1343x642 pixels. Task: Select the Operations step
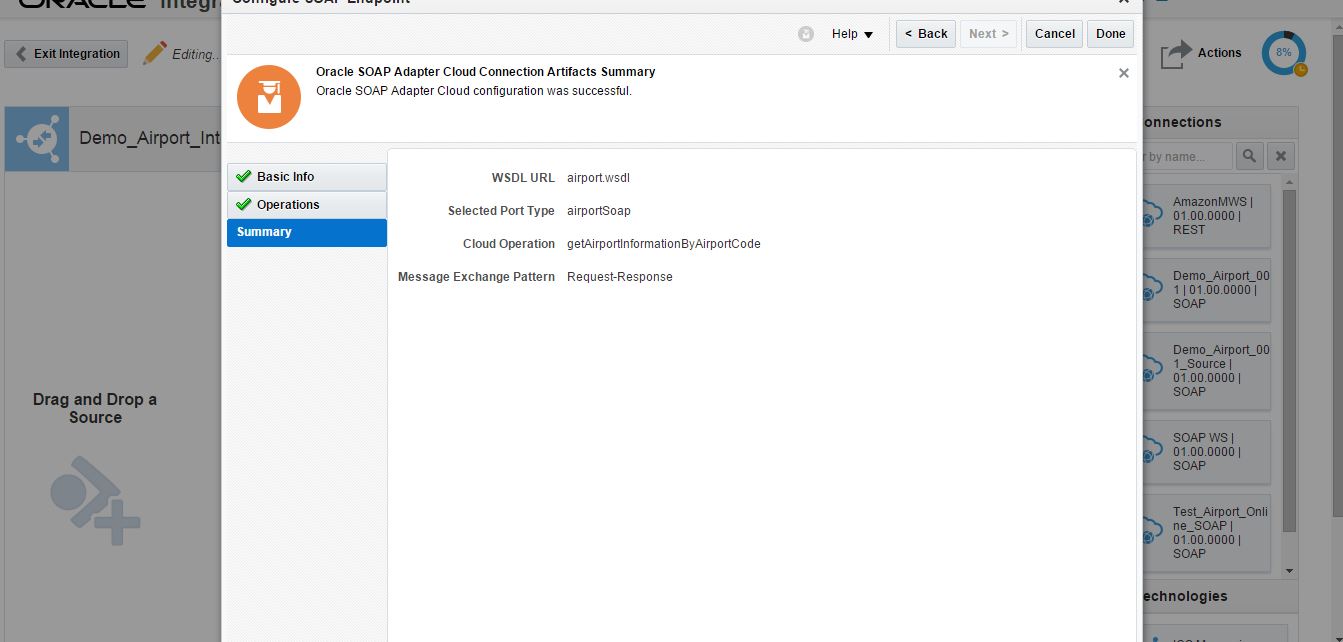coord(307,205)
